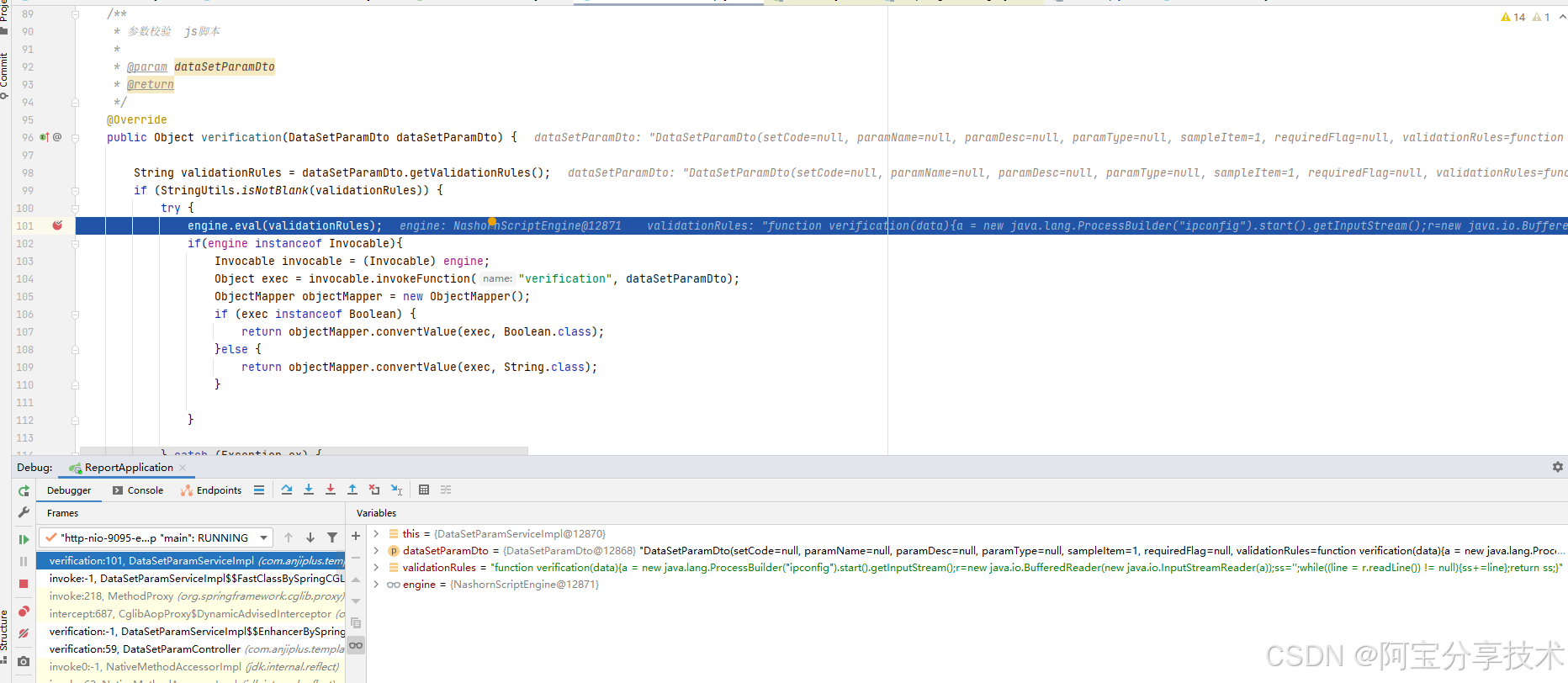This screenshot has height=683, width=1568.
Task: Expand the 'this' variable node
Action: pyautogui.click(x=376, y=534)
